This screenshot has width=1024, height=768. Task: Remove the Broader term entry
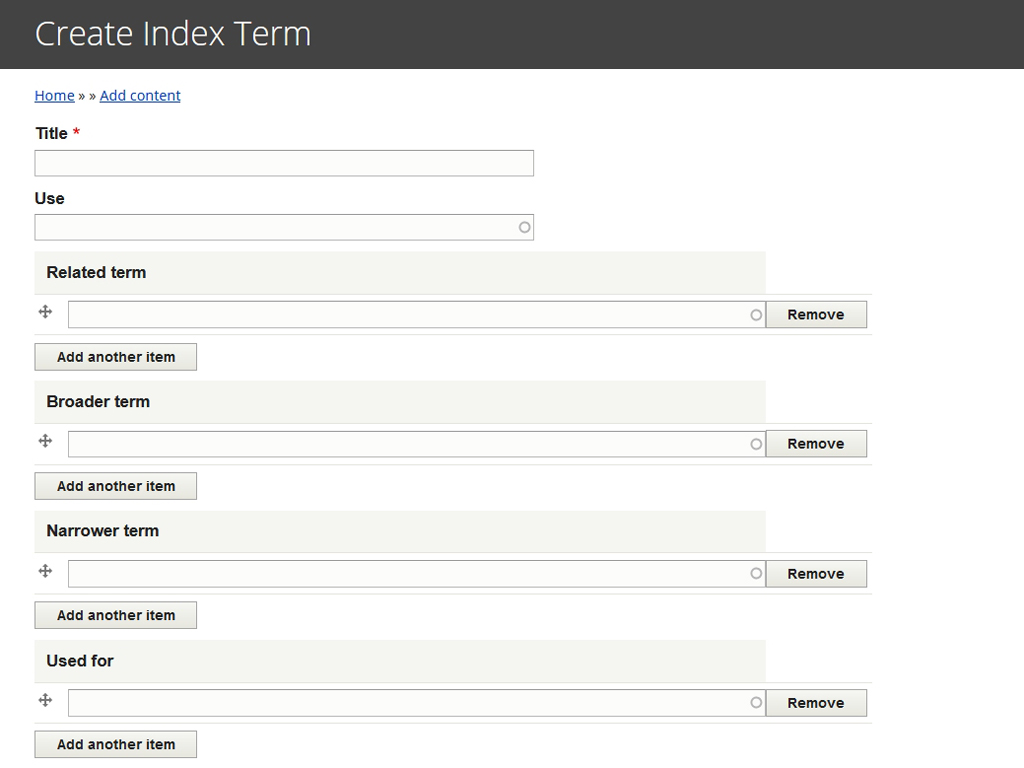[x=816, y=443]
